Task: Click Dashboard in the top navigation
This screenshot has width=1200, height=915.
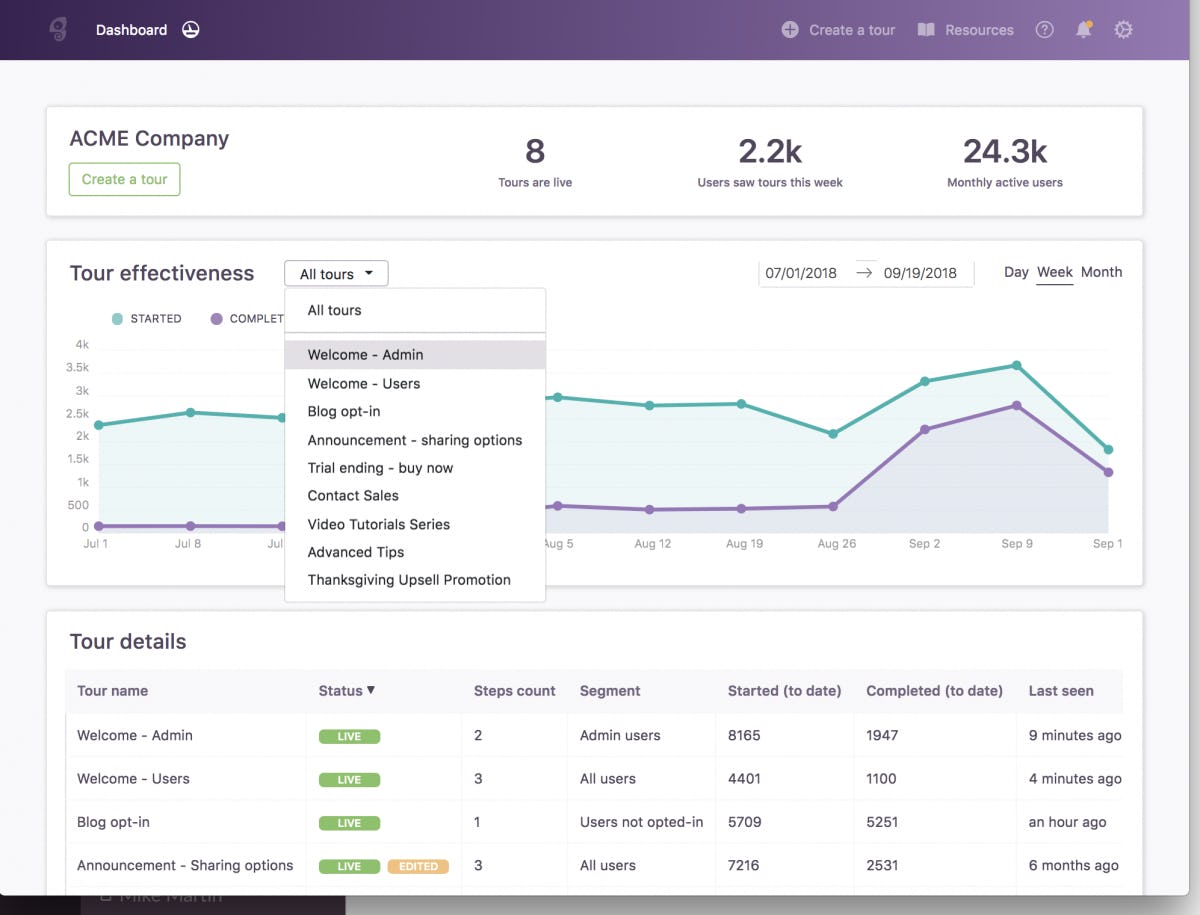Action: click(131, 30)
